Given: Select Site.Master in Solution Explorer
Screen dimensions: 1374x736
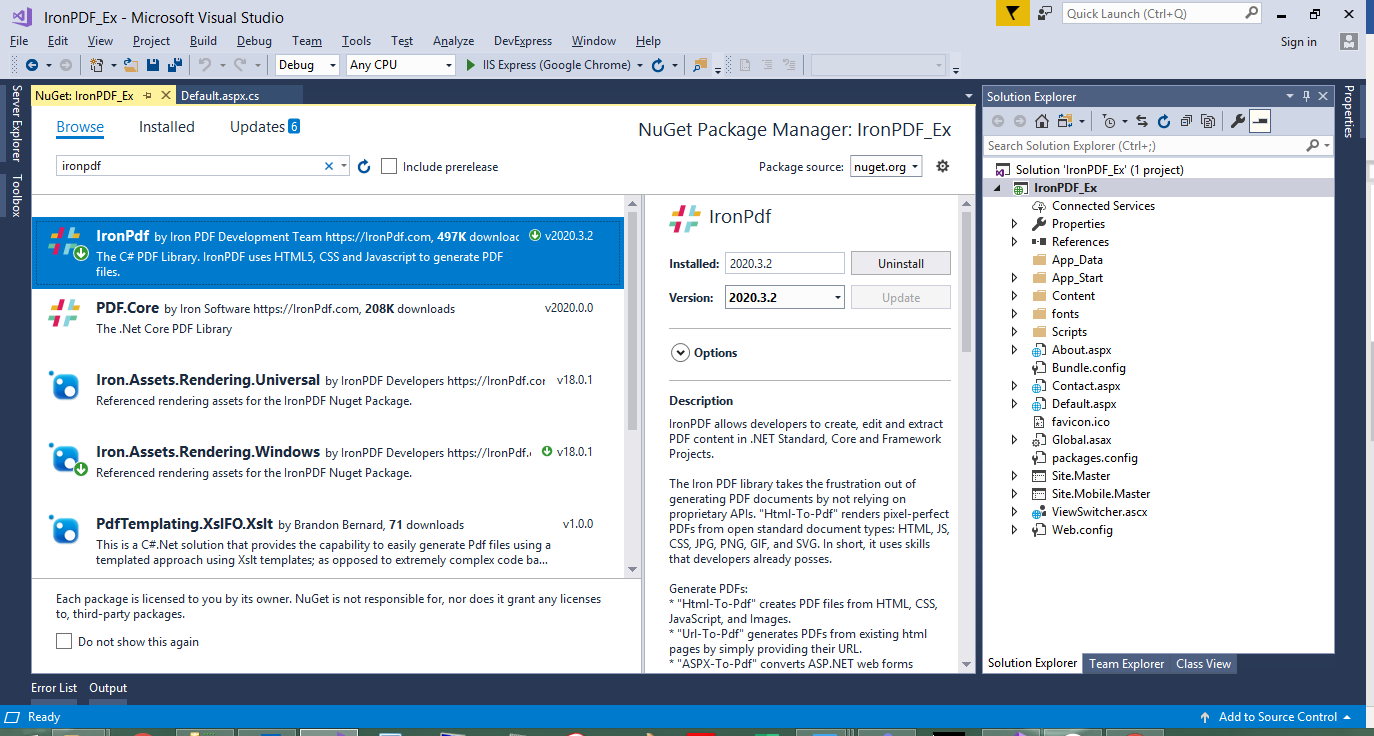Looking at the screenshot, I should click(1081, 476).
